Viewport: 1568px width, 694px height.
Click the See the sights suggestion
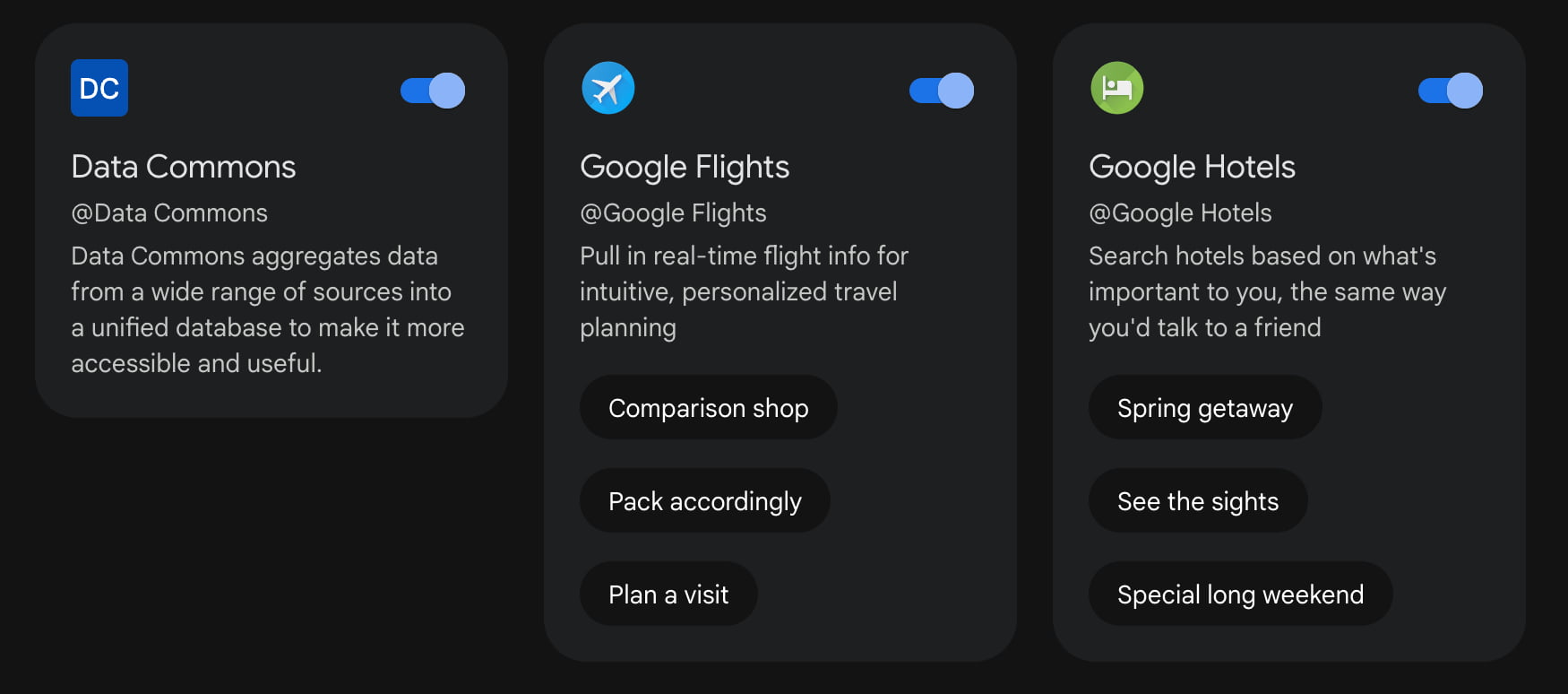pos(1197,501)
